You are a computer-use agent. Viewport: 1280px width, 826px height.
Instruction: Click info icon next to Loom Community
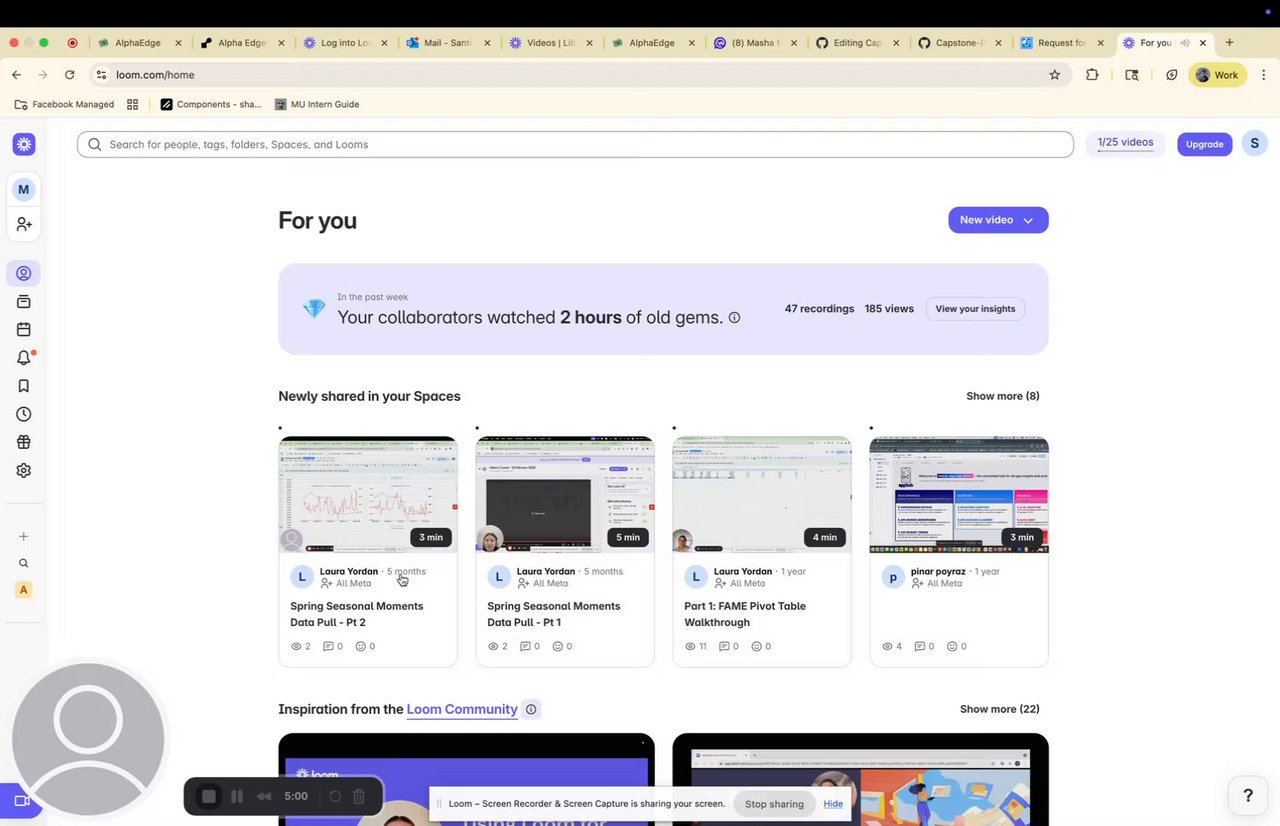531,710
